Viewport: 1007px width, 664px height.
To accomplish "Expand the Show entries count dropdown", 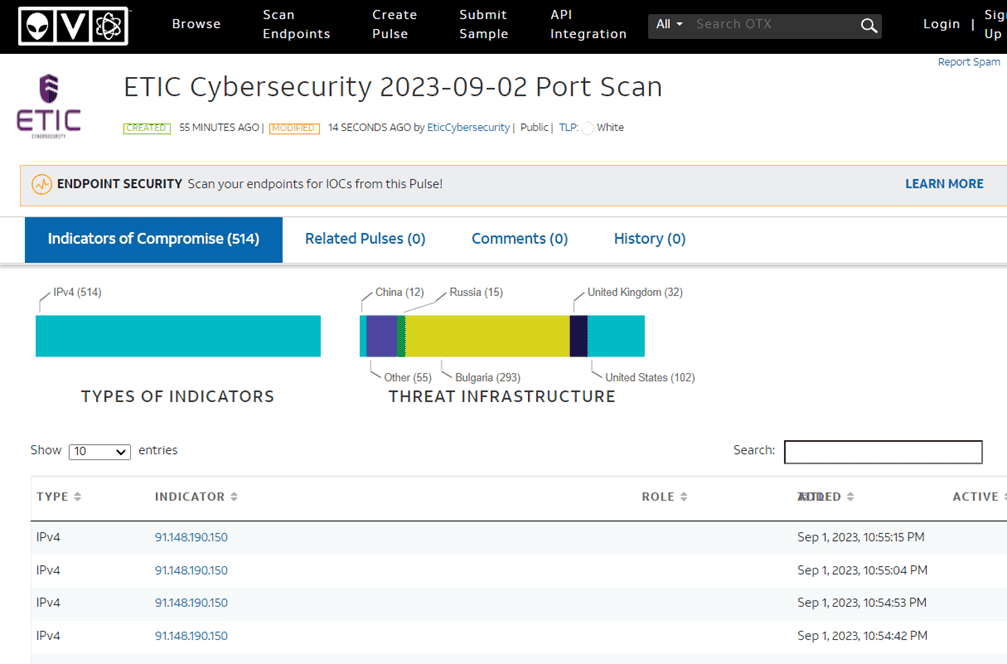I will [x=99, y=452].
